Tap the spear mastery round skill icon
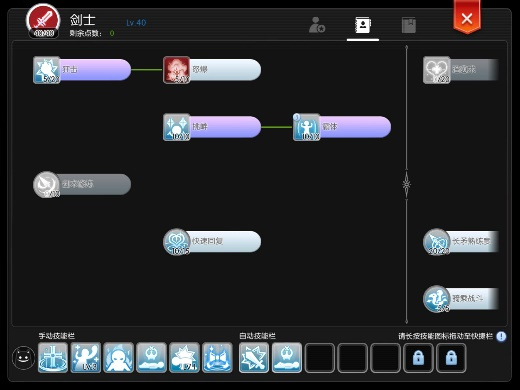Image resolution: width=520 pixels, height=390 pixels. [x=437, y=242]
